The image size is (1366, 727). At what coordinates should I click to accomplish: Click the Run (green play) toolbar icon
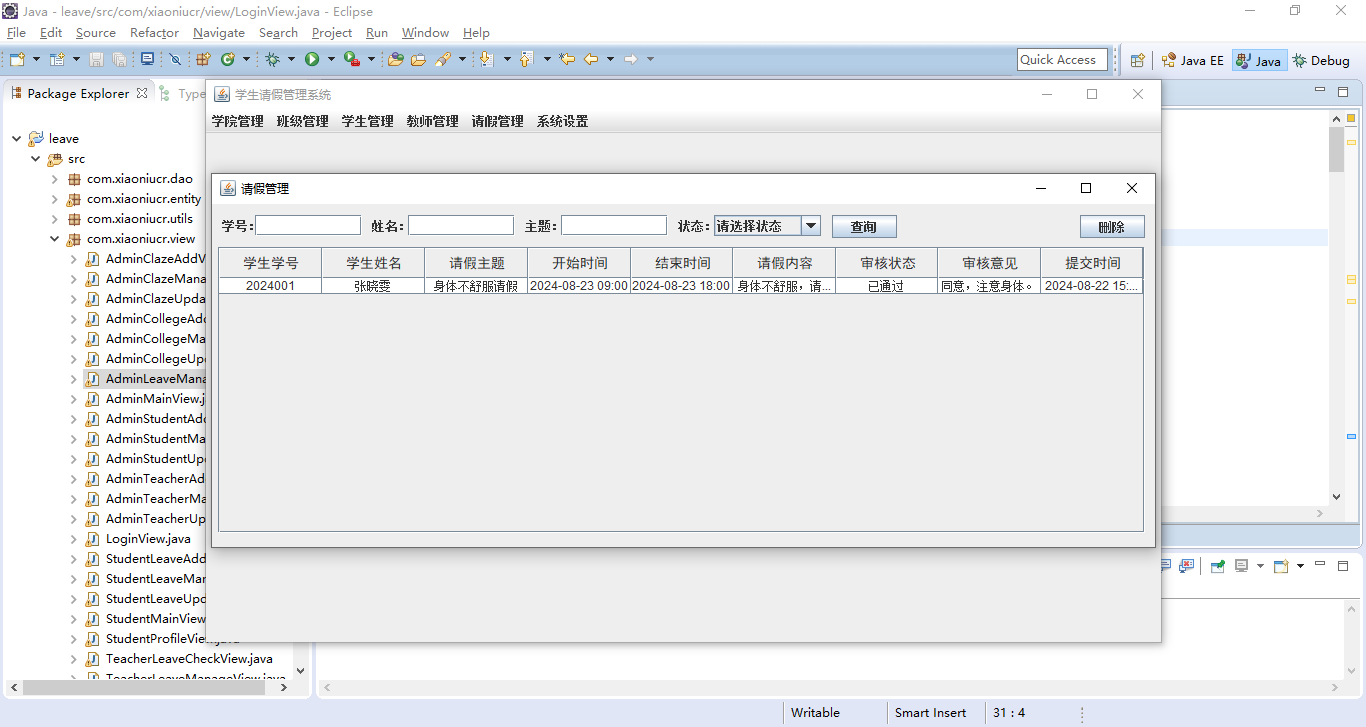coord(312,60)
